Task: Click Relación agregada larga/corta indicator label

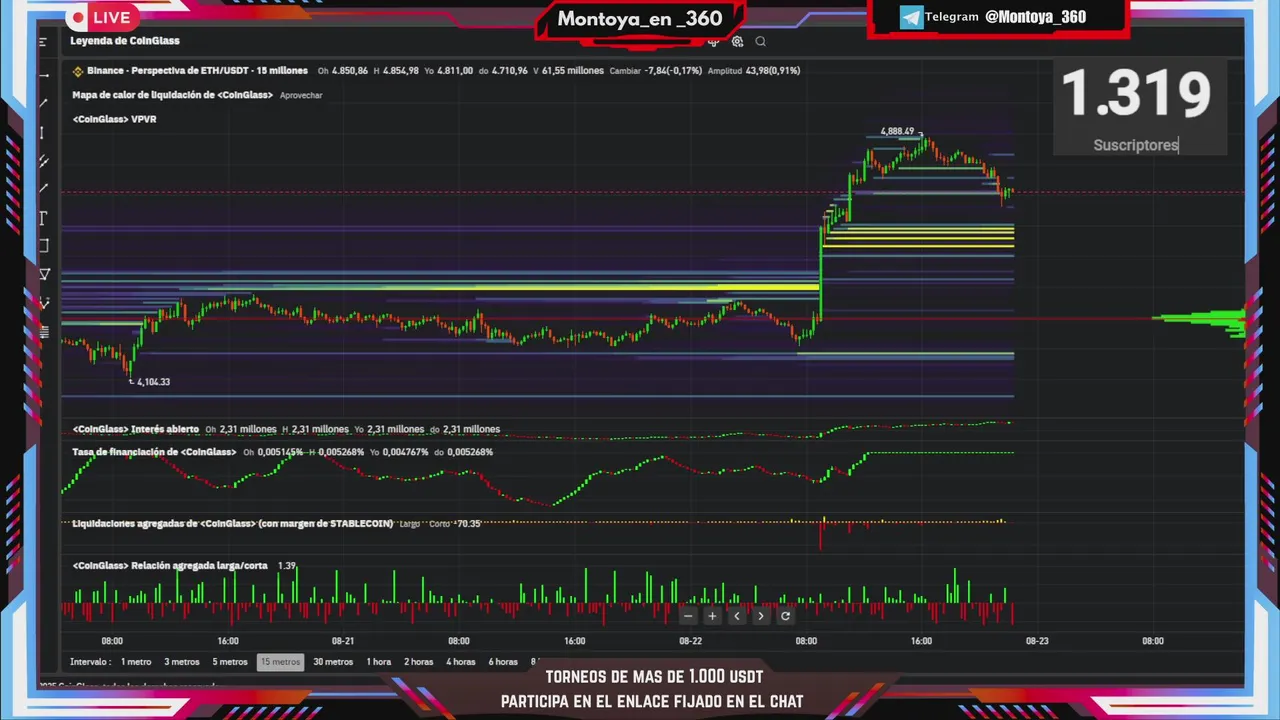Action: coord(169,566)
